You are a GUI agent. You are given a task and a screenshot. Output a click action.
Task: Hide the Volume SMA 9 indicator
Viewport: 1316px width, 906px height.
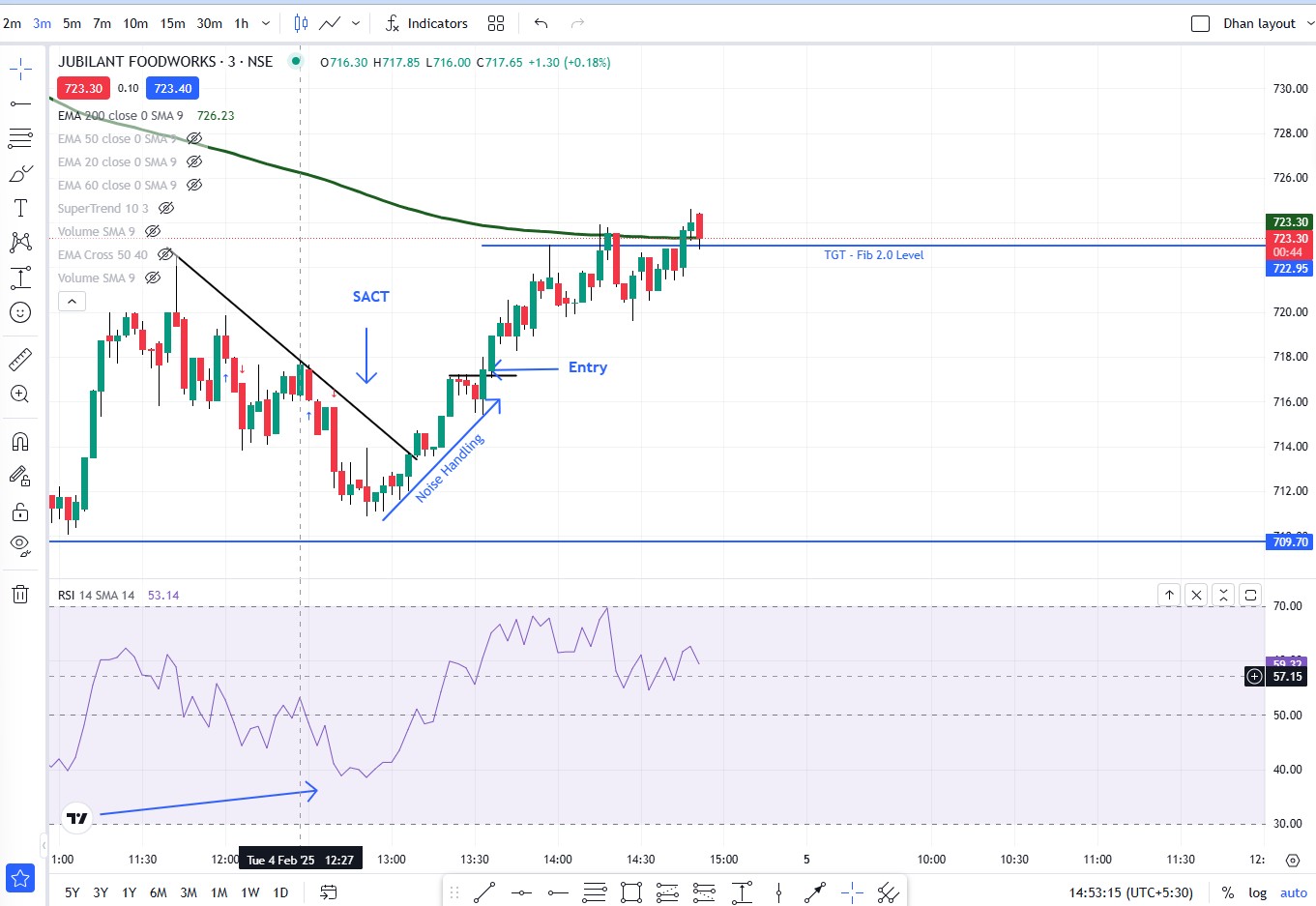[x=151, y=231]
